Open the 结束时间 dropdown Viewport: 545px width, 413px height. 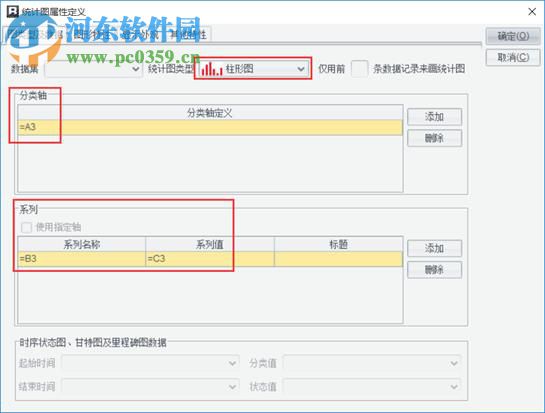coord(150,387)
